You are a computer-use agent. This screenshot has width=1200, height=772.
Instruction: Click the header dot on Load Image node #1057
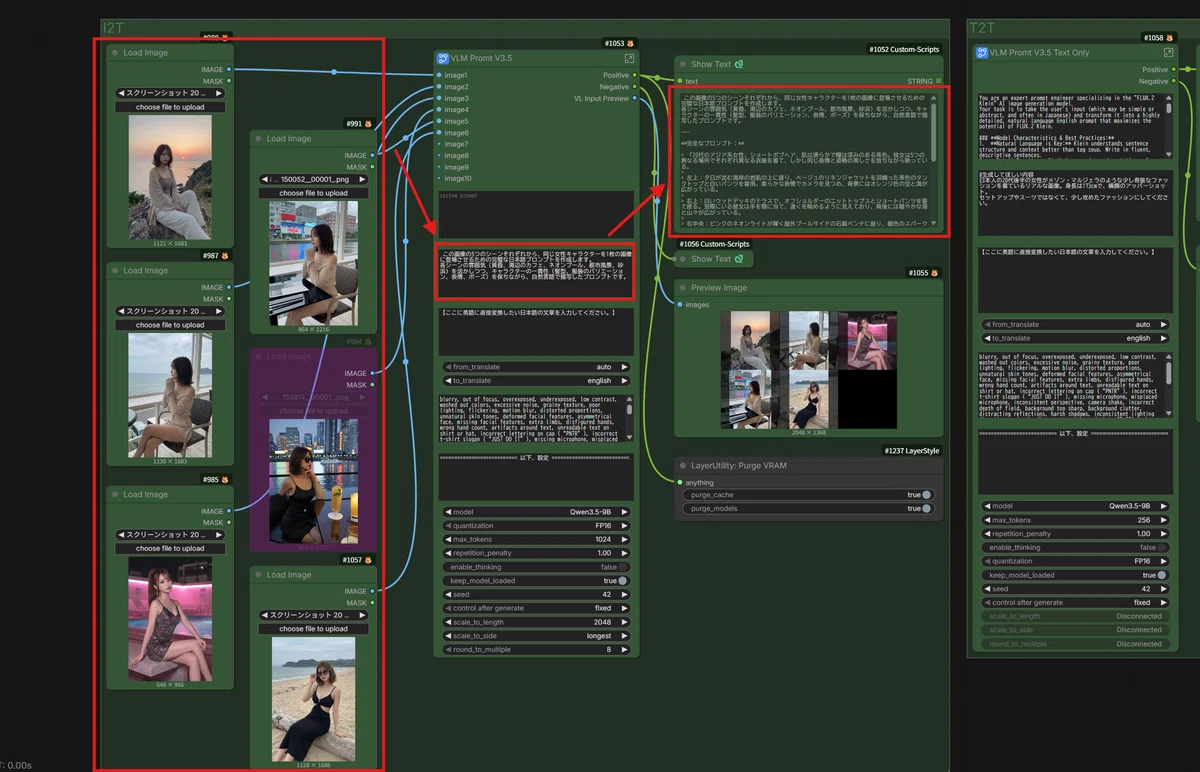(259, 575)
